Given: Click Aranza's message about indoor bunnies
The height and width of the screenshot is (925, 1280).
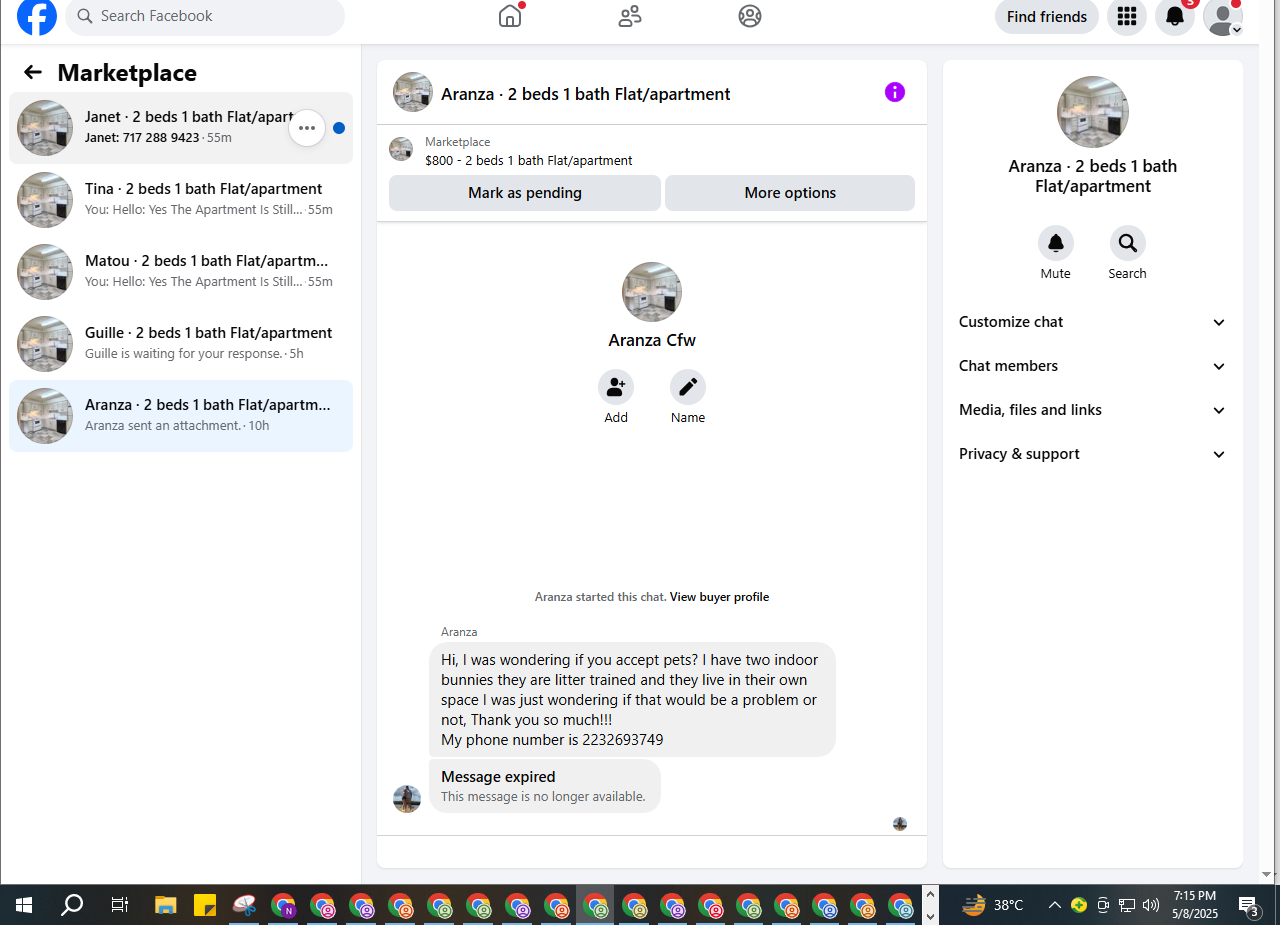Looking at the screenshot, I should (632, 700).
